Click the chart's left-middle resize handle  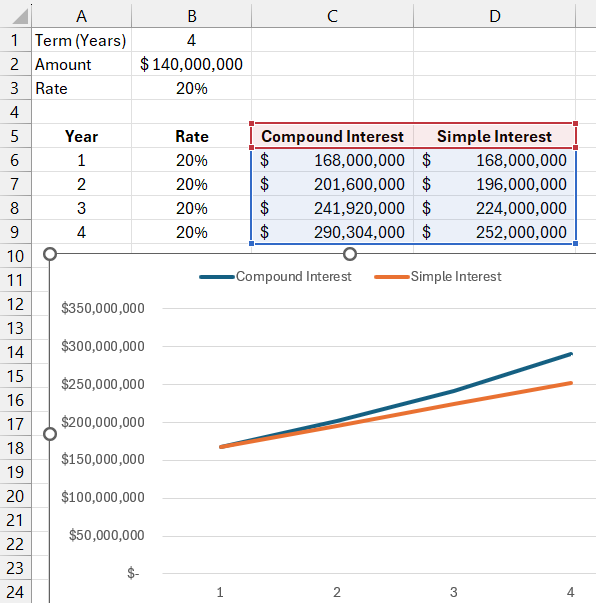[50, 434]
